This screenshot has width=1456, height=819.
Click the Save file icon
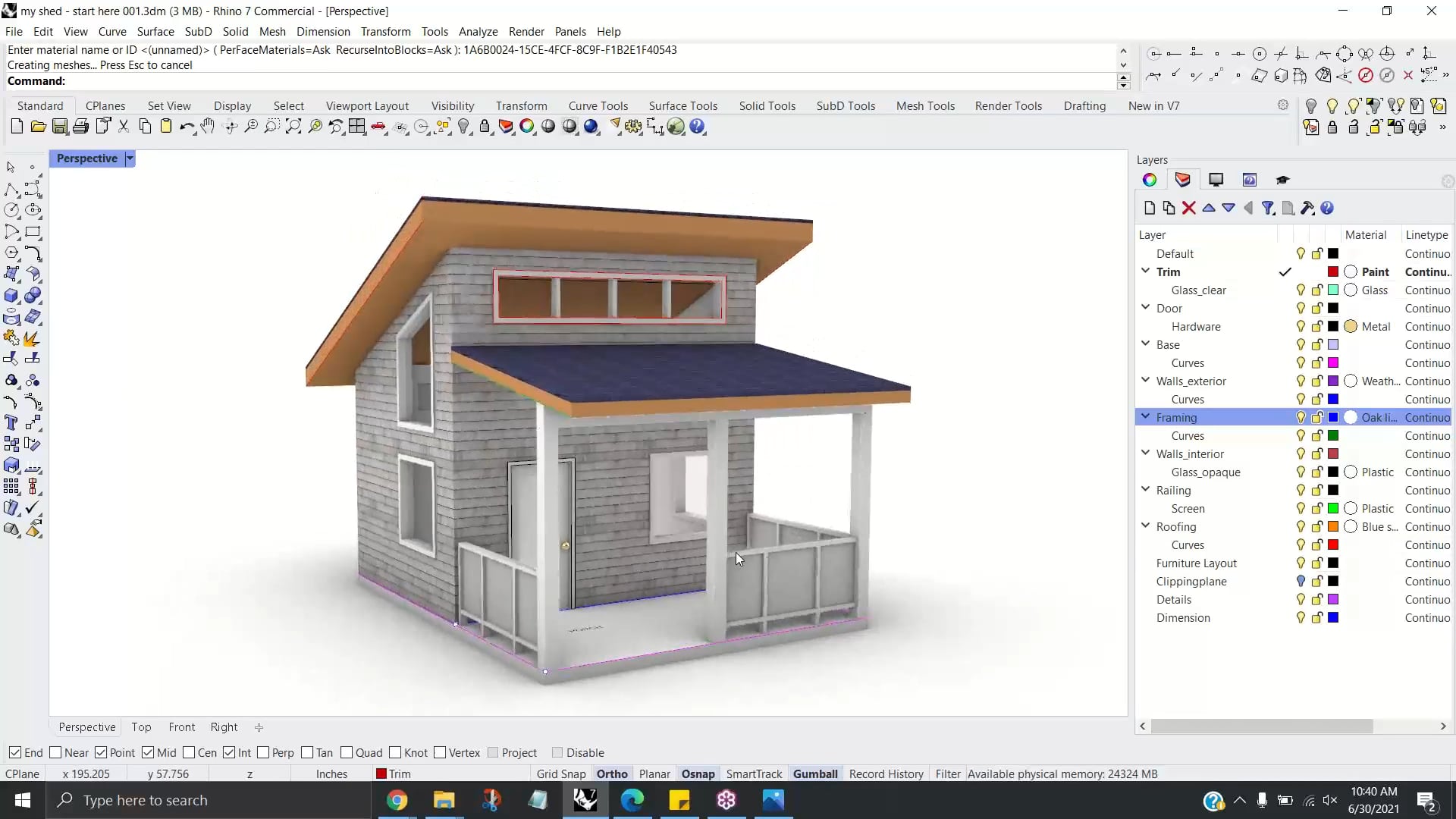60,127
